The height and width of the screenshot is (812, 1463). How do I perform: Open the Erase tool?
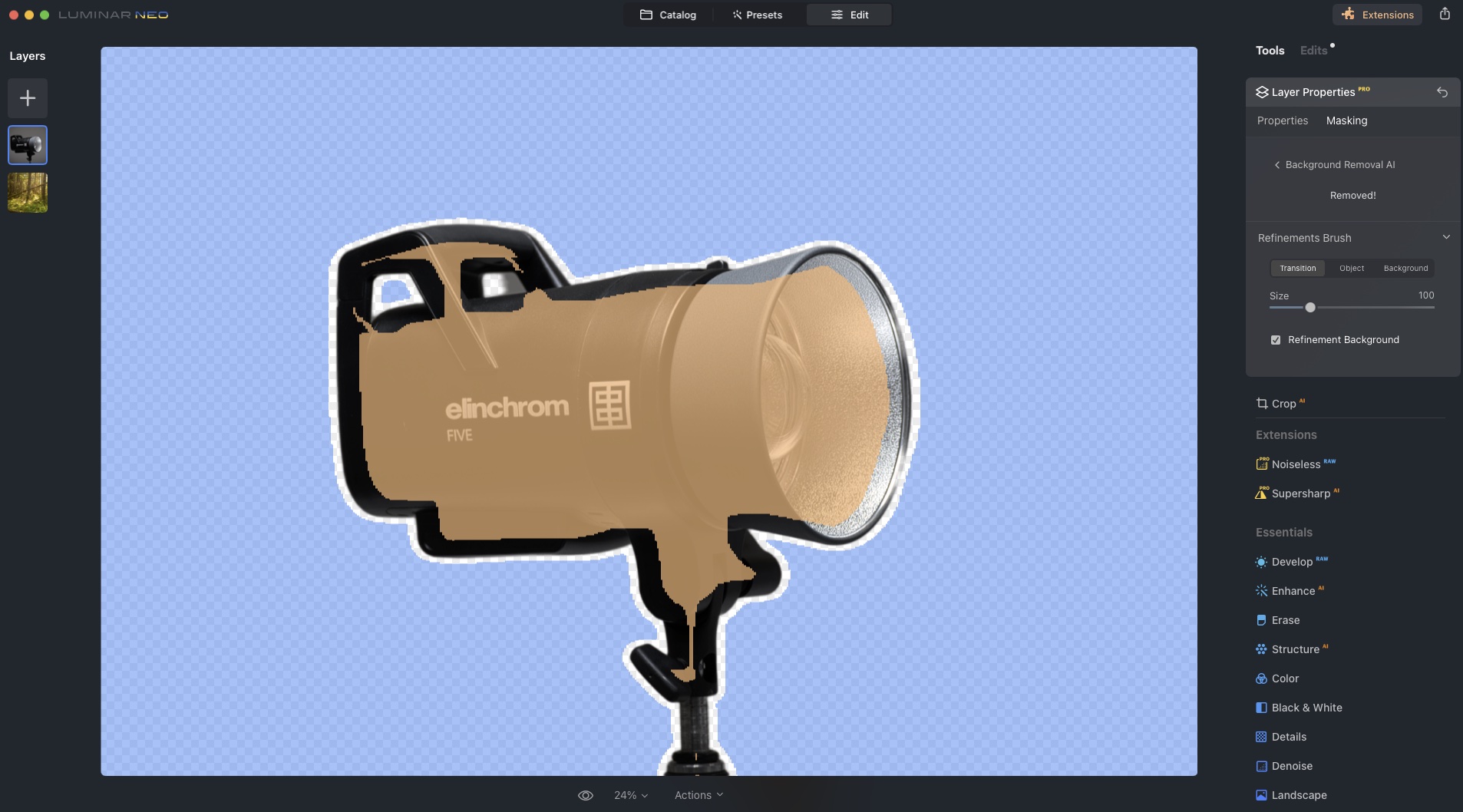[1277, 620]
